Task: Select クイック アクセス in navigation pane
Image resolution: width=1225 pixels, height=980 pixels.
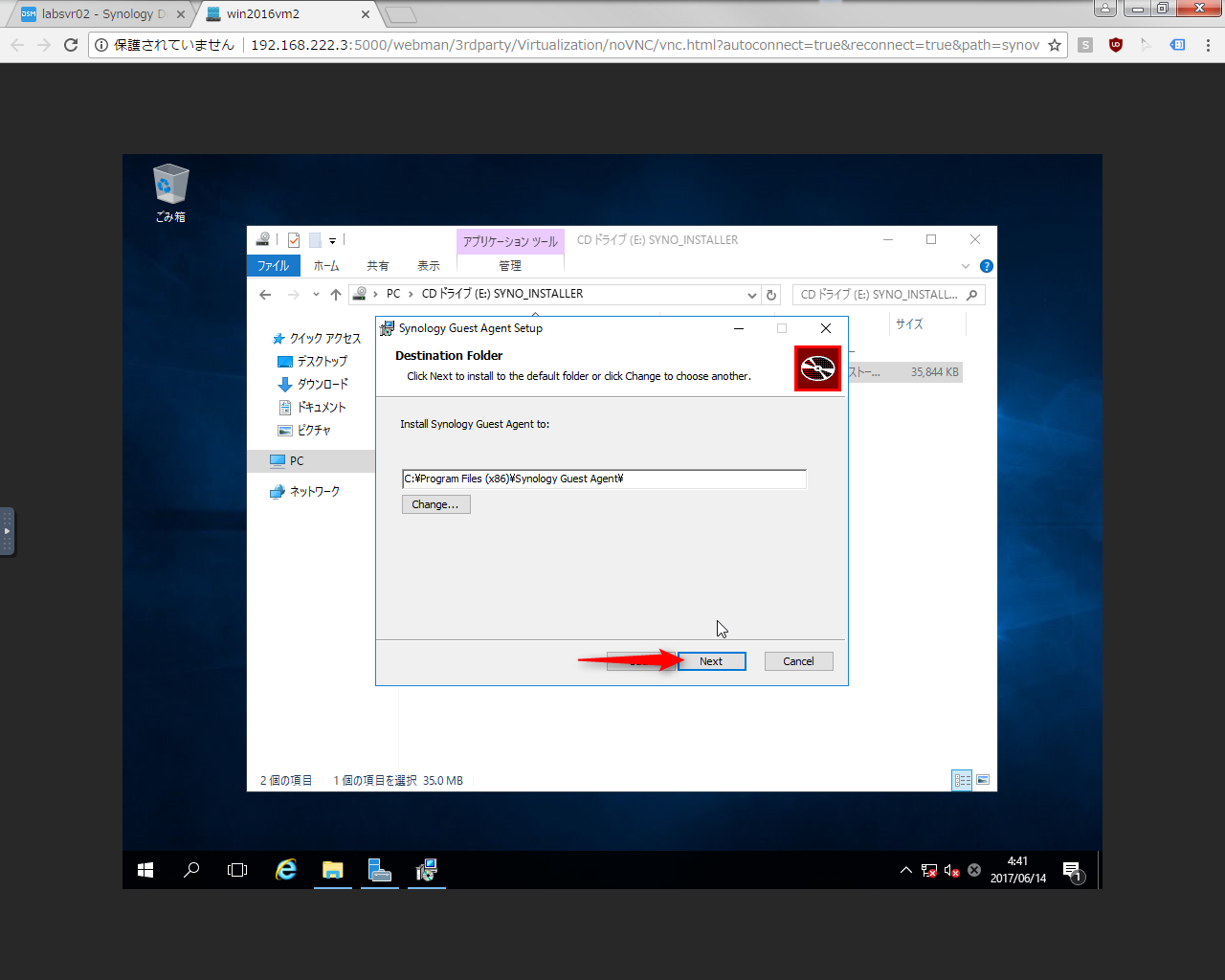Action: tap(317, 339)
